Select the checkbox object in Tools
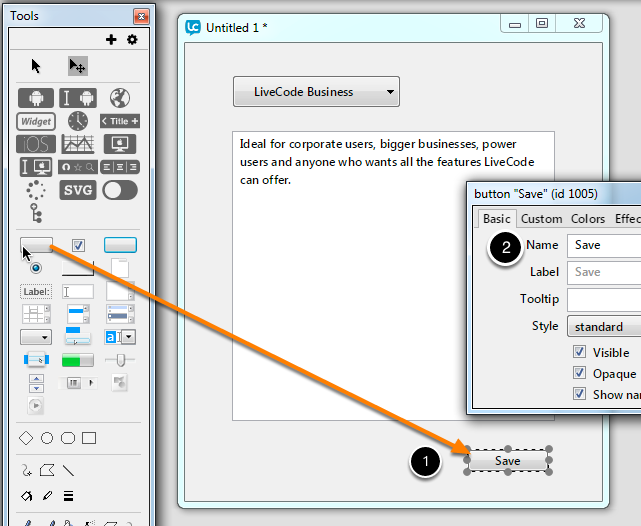 (x=78, y=245)
